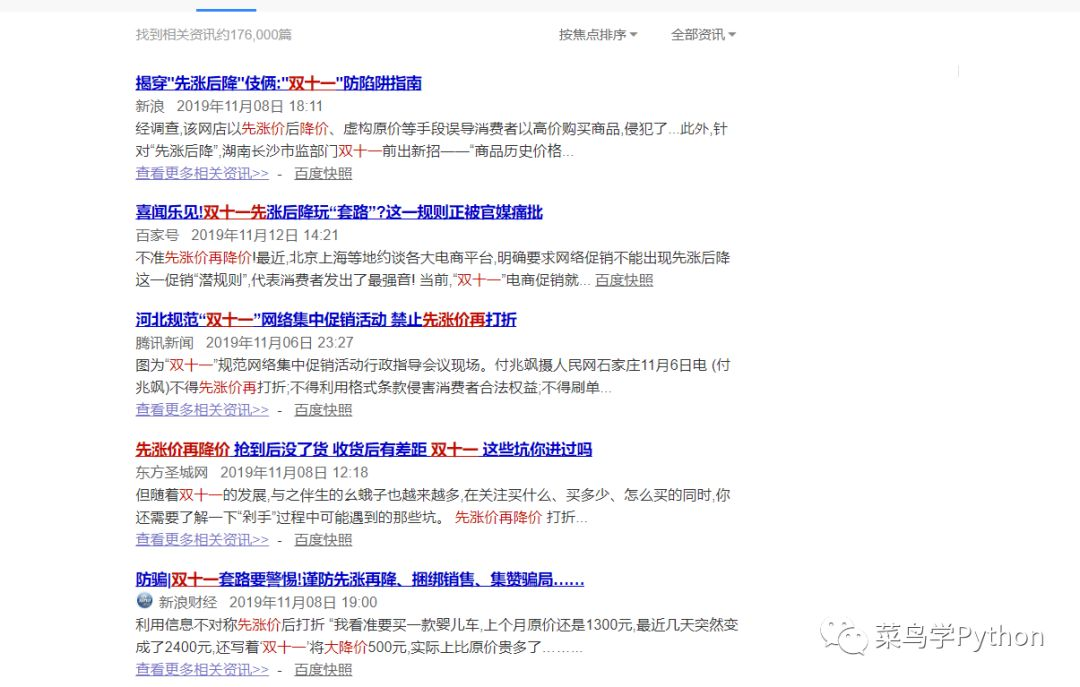Open article 喜闻乐见!双十一先涨后降玩套路

tap(339, 212)
